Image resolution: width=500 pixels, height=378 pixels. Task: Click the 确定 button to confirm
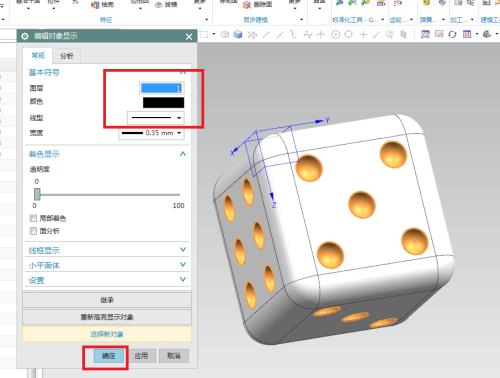[x=108, y=356]
